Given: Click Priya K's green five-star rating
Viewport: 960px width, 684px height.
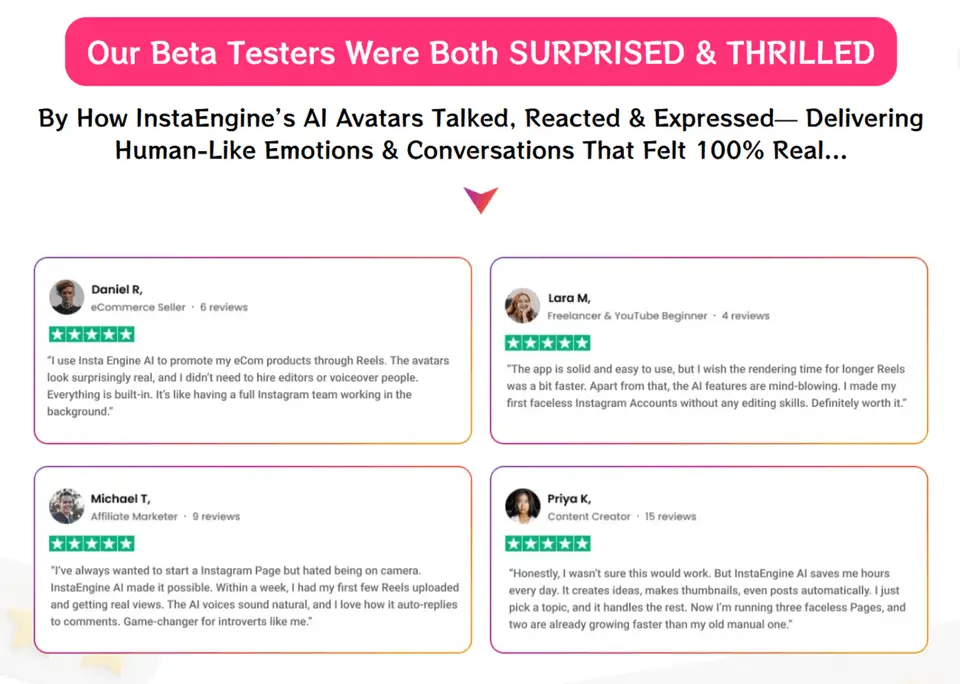Looking at the screenshot, I should pos(547,543).
